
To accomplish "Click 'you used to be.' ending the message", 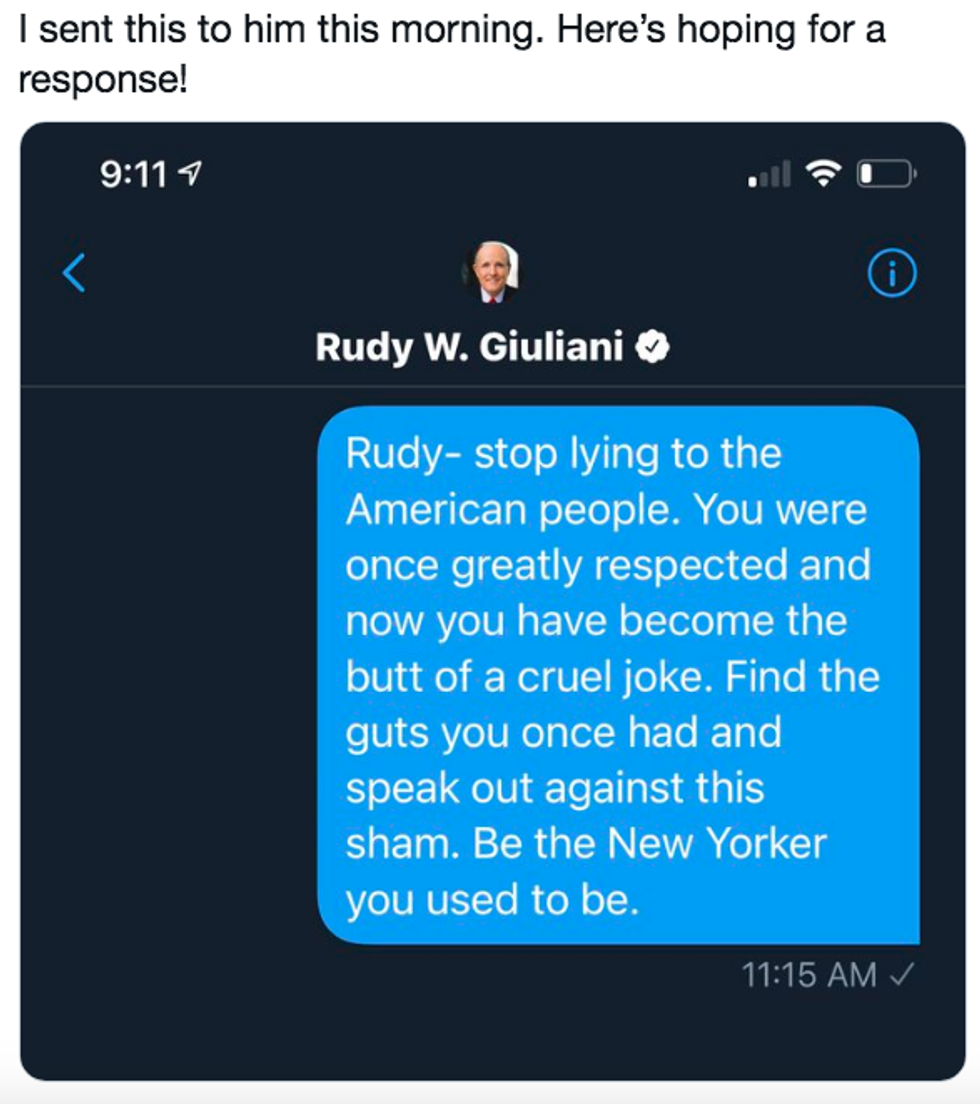I will (492, 900).
